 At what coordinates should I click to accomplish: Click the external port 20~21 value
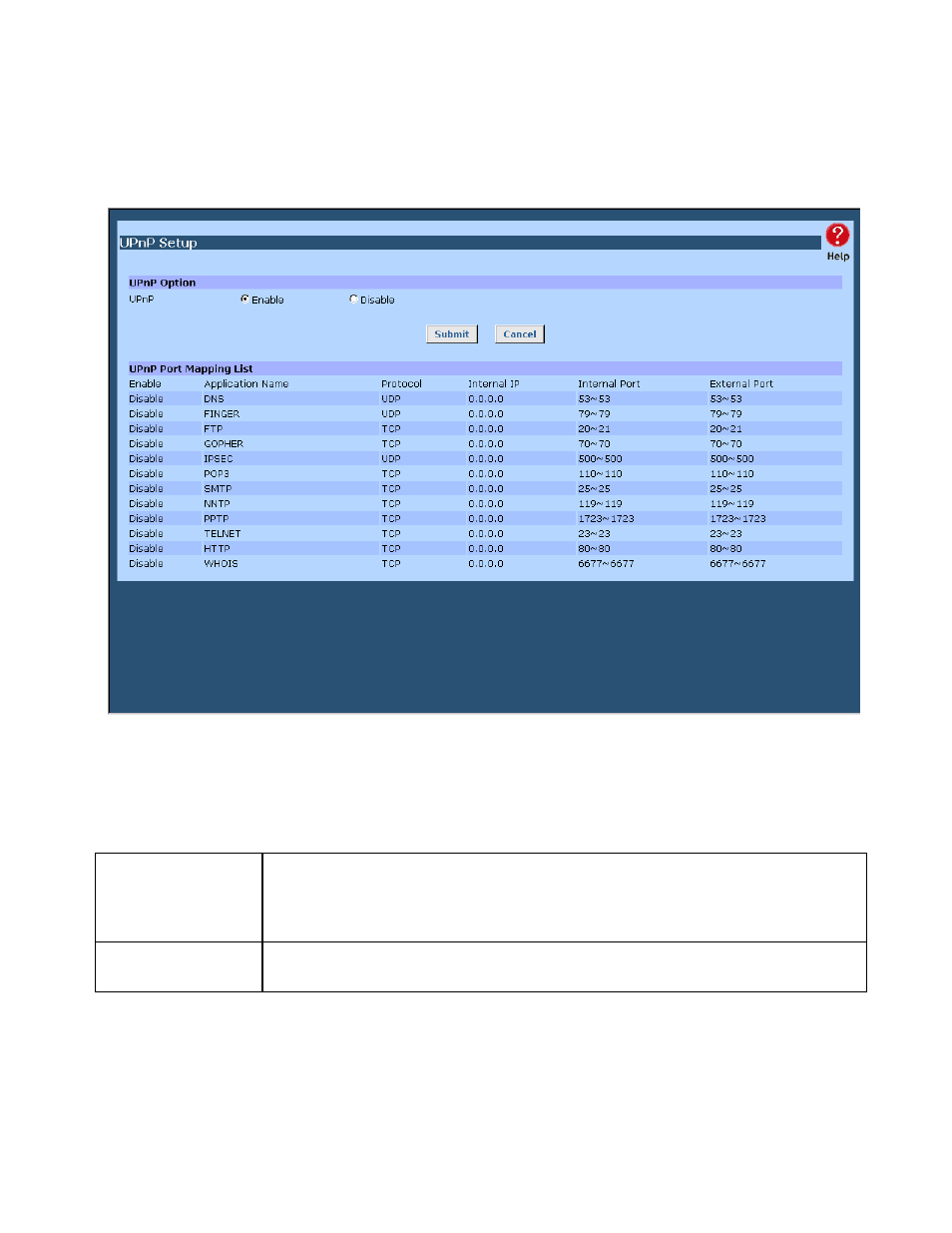click(725, 429)
